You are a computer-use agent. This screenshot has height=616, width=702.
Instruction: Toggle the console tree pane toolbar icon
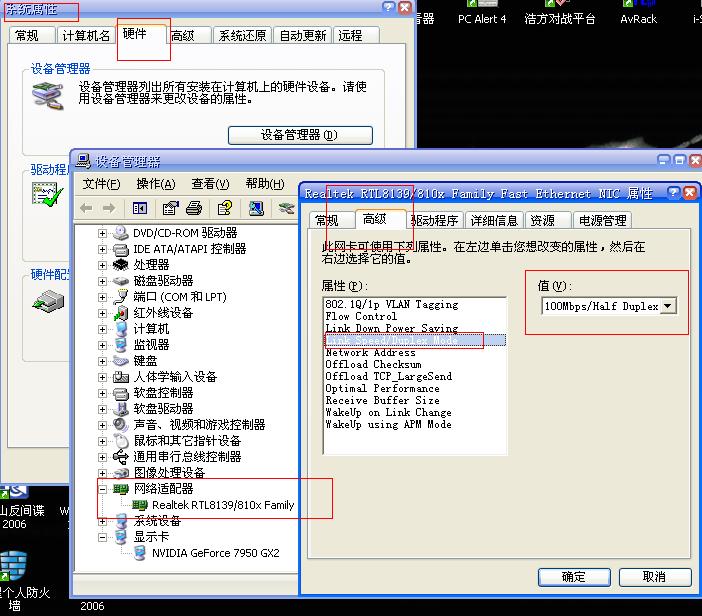[x=140, y=208]
